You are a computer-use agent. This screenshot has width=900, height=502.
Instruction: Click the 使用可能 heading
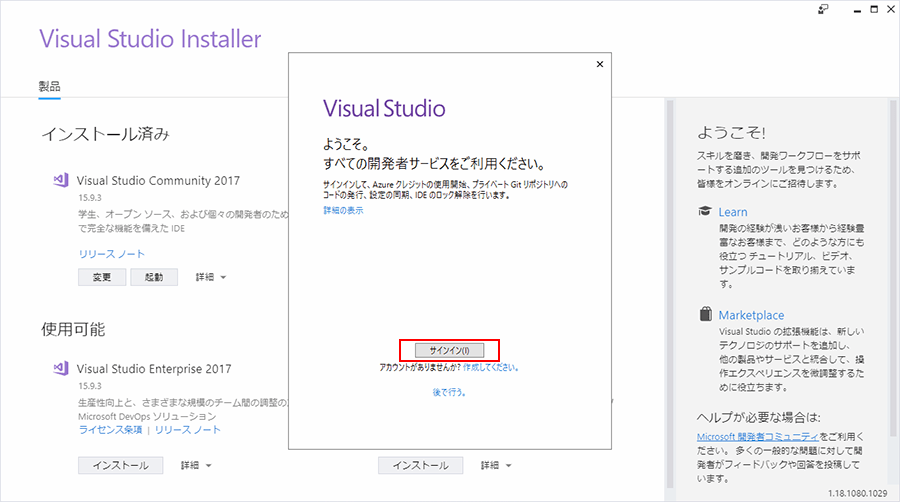73,329
